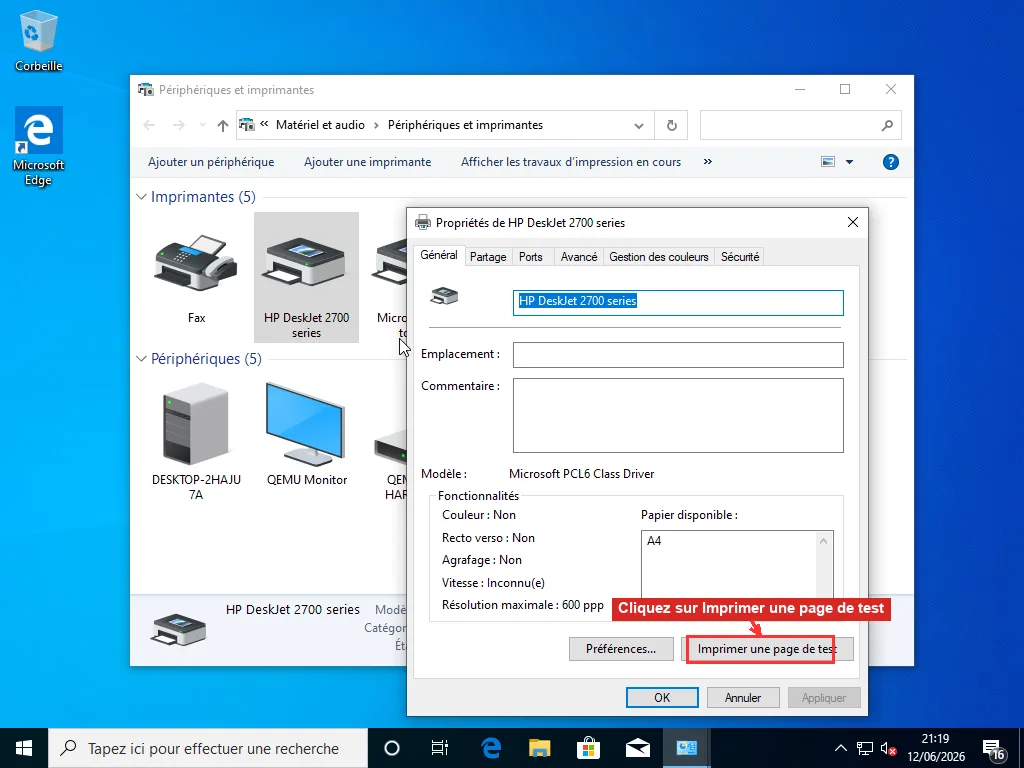The image size is (1024, 768).
Task: Go up one folder level
Action: (223, 125)
